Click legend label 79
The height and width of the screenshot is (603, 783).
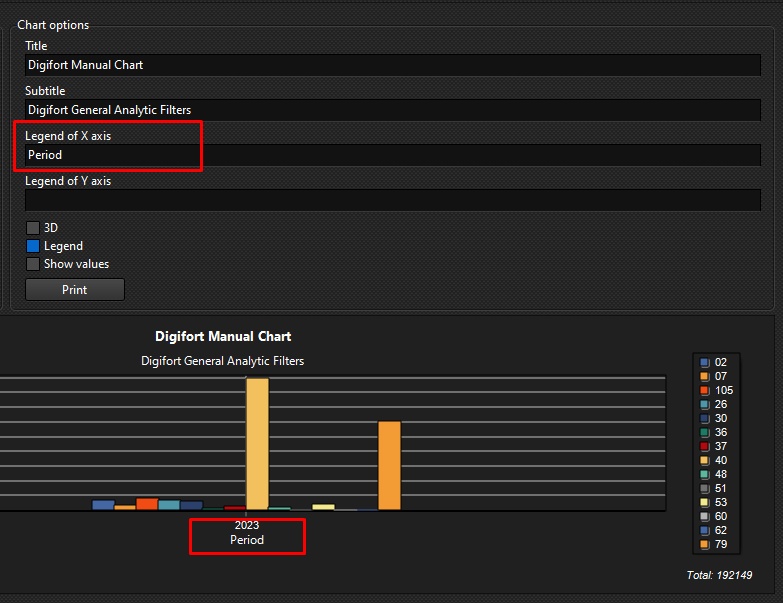point(721,544)
